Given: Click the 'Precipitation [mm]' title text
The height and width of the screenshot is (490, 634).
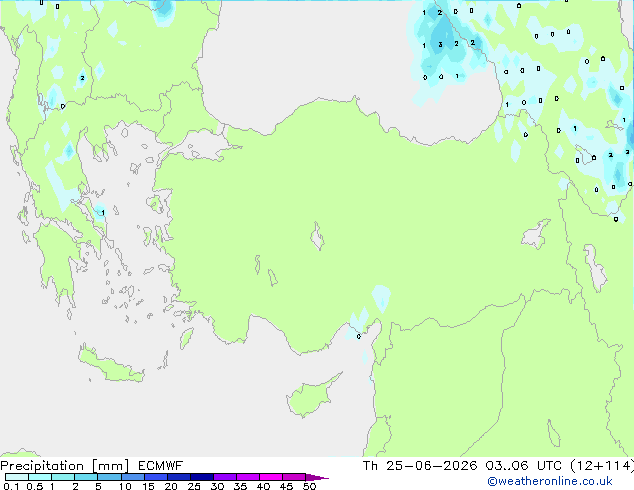Looking at the screenshot, I should (x=65, y=466).
